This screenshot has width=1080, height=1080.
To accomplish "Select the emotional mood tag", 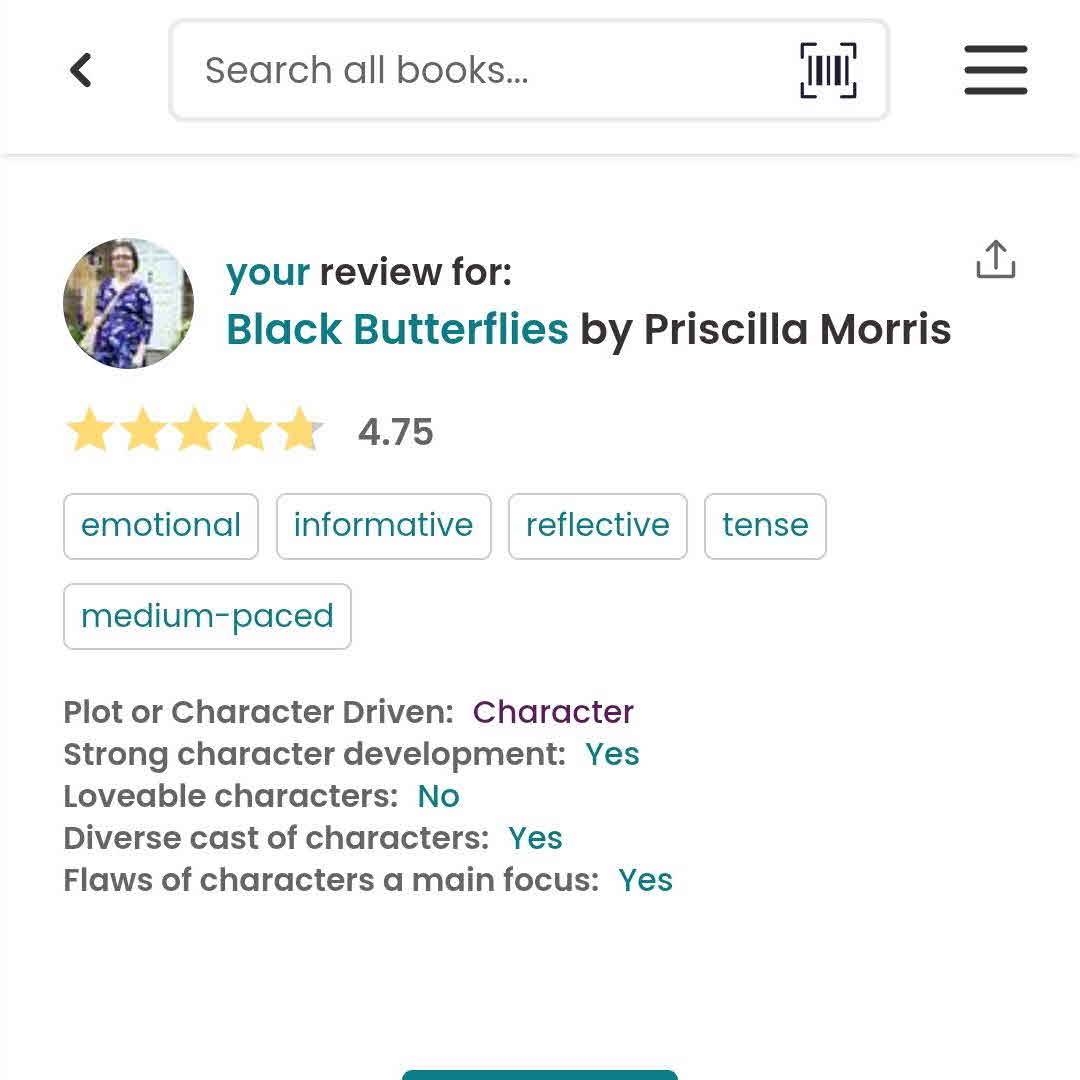I will pyautogui.click(x=161, y=526).
